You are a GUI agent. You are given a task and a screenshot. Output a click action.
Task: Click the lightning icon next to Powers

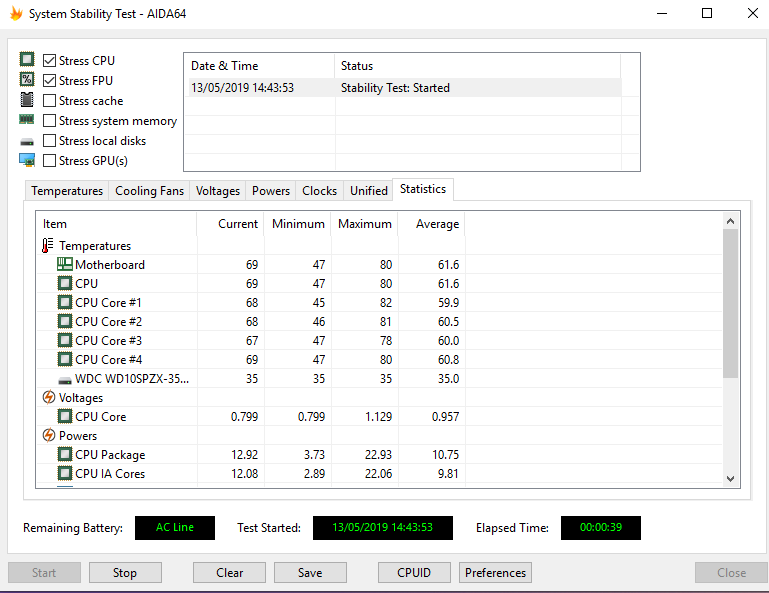tap(49, 435)
